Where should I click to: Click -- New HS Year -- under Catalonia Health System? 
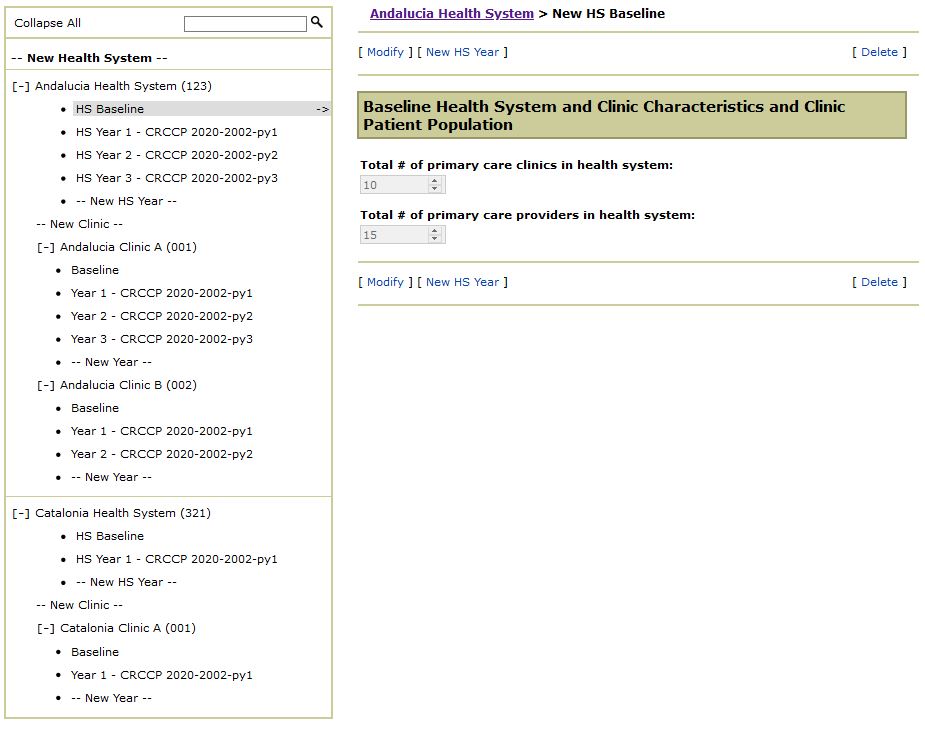click(126, 582)
